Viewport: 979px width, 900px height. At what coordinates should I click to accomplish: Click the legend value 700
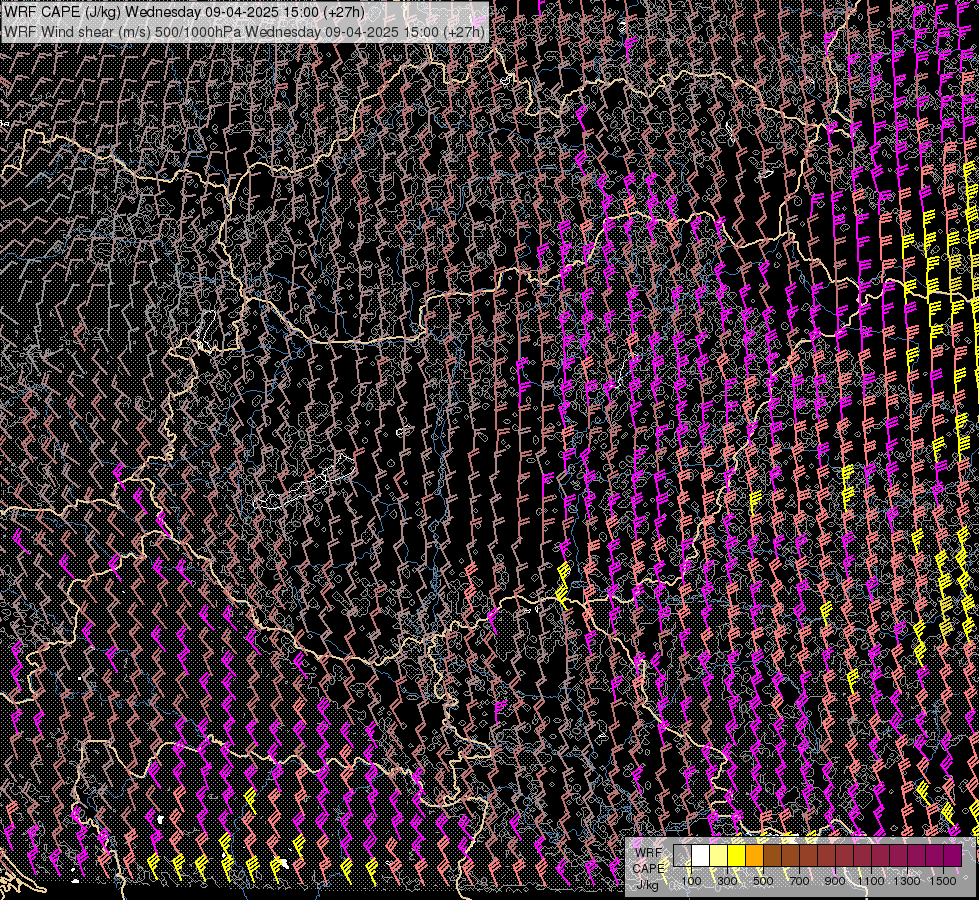pos(799,881)
